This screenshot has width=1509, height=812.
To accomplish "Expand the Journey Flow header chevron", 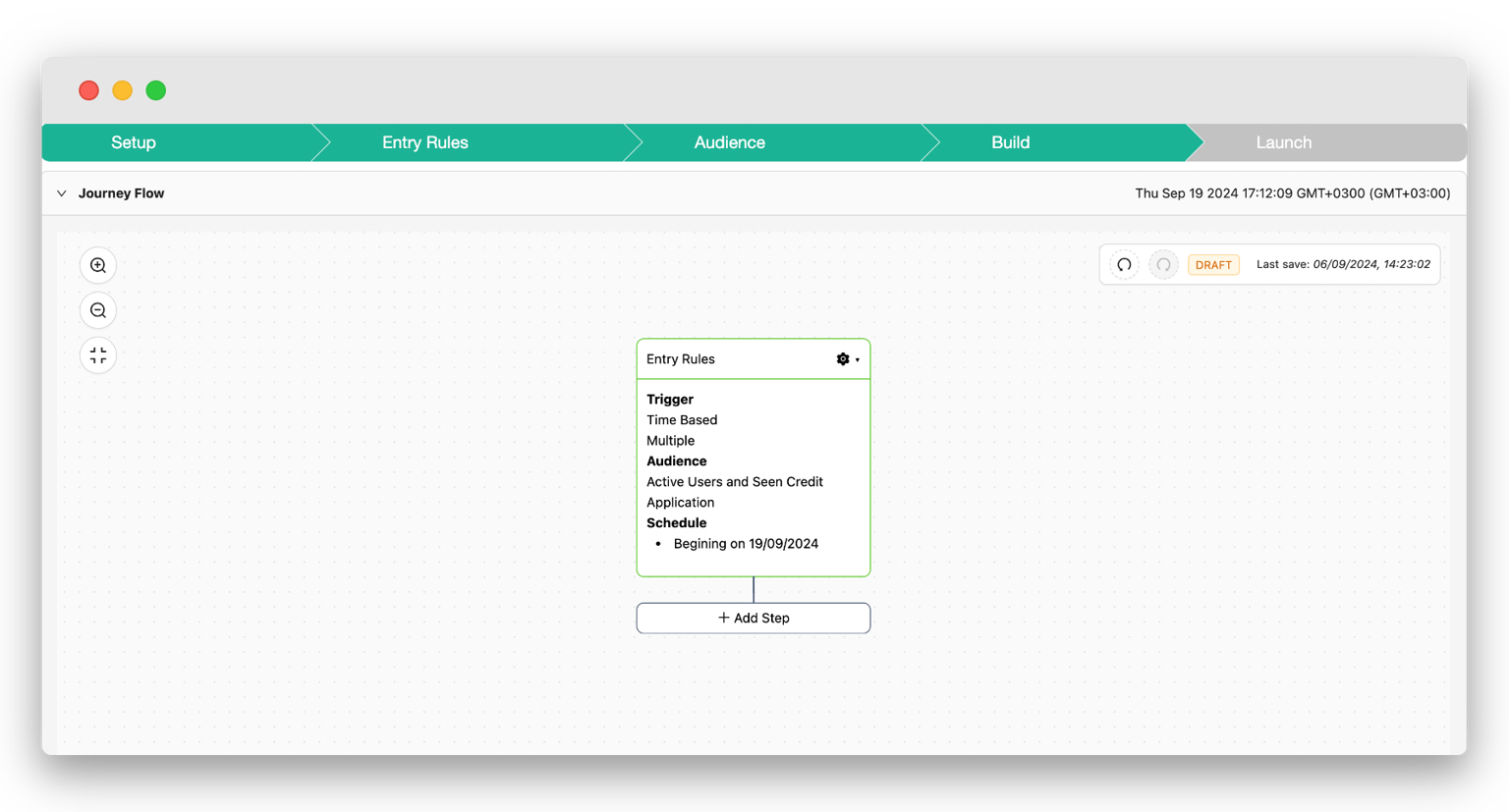I will (61, 193).
